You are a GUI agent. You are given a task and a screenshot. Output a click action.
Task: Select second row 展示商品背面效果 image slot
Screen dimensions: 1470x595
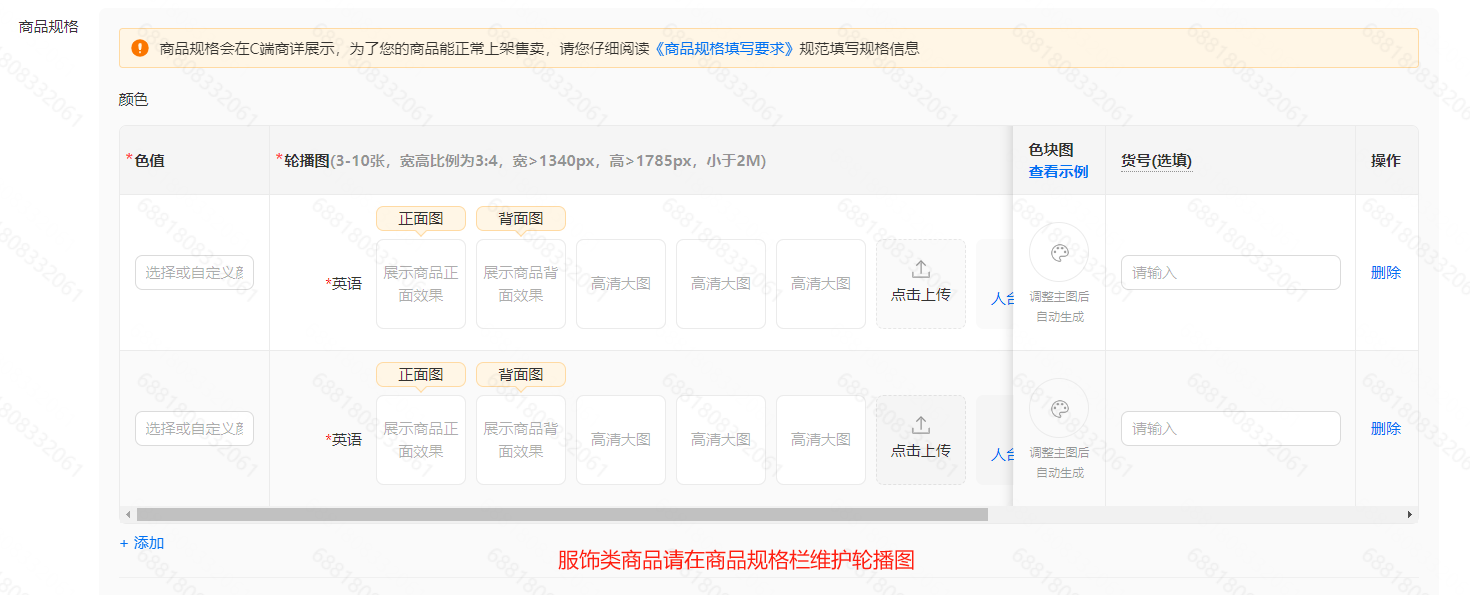coord(521,440)
